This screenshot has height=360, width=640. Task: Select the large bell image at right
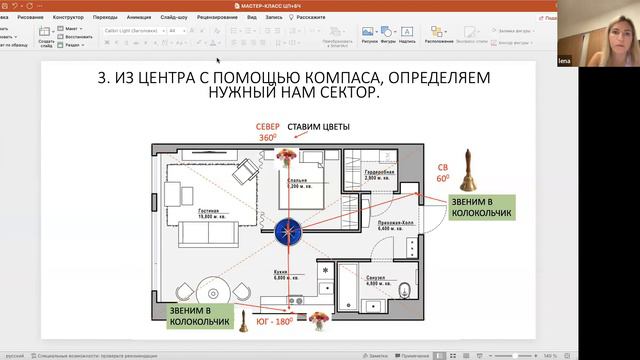(468, 170)
